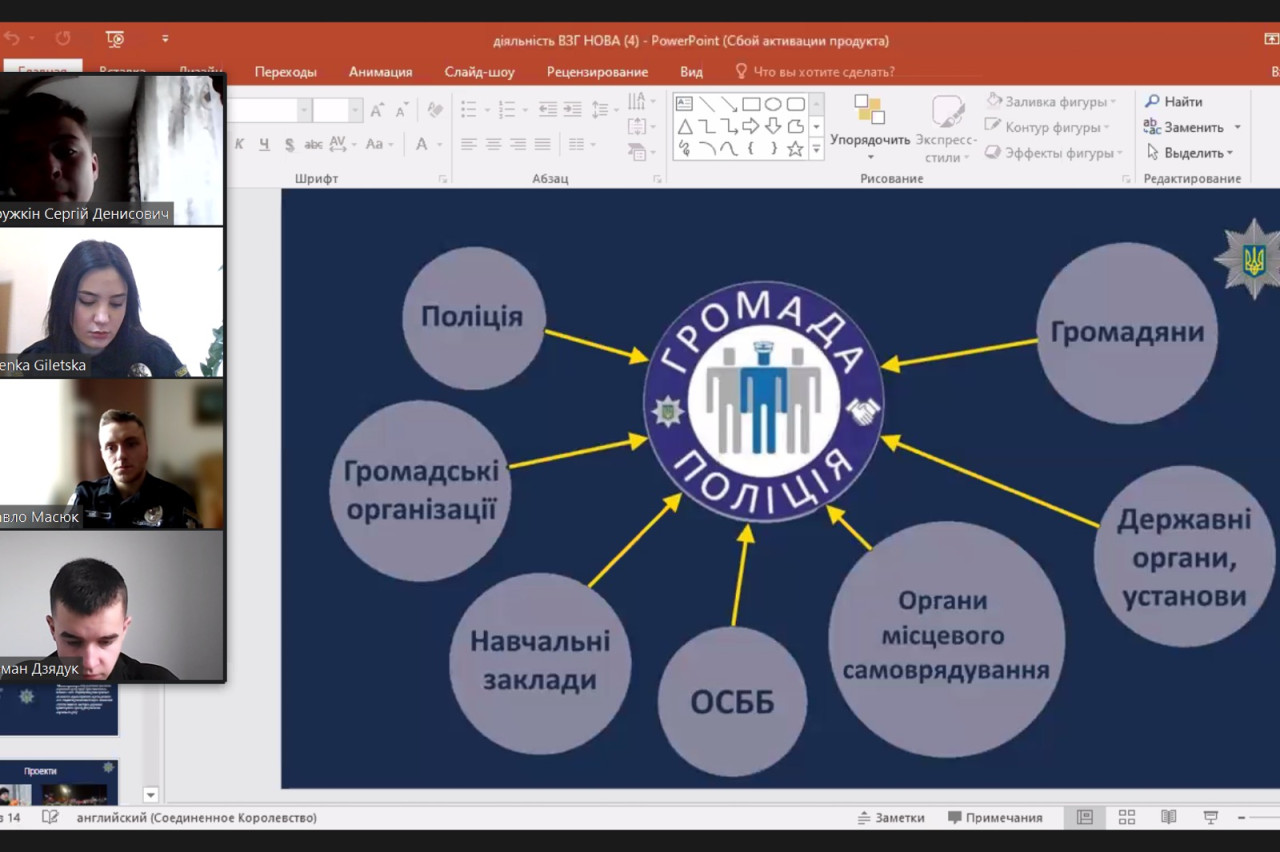Image resolution: width=1280 pixels, height=852 pixels.
Task: Toggle underline (Ч) formatting
Action: pos(264,144)
